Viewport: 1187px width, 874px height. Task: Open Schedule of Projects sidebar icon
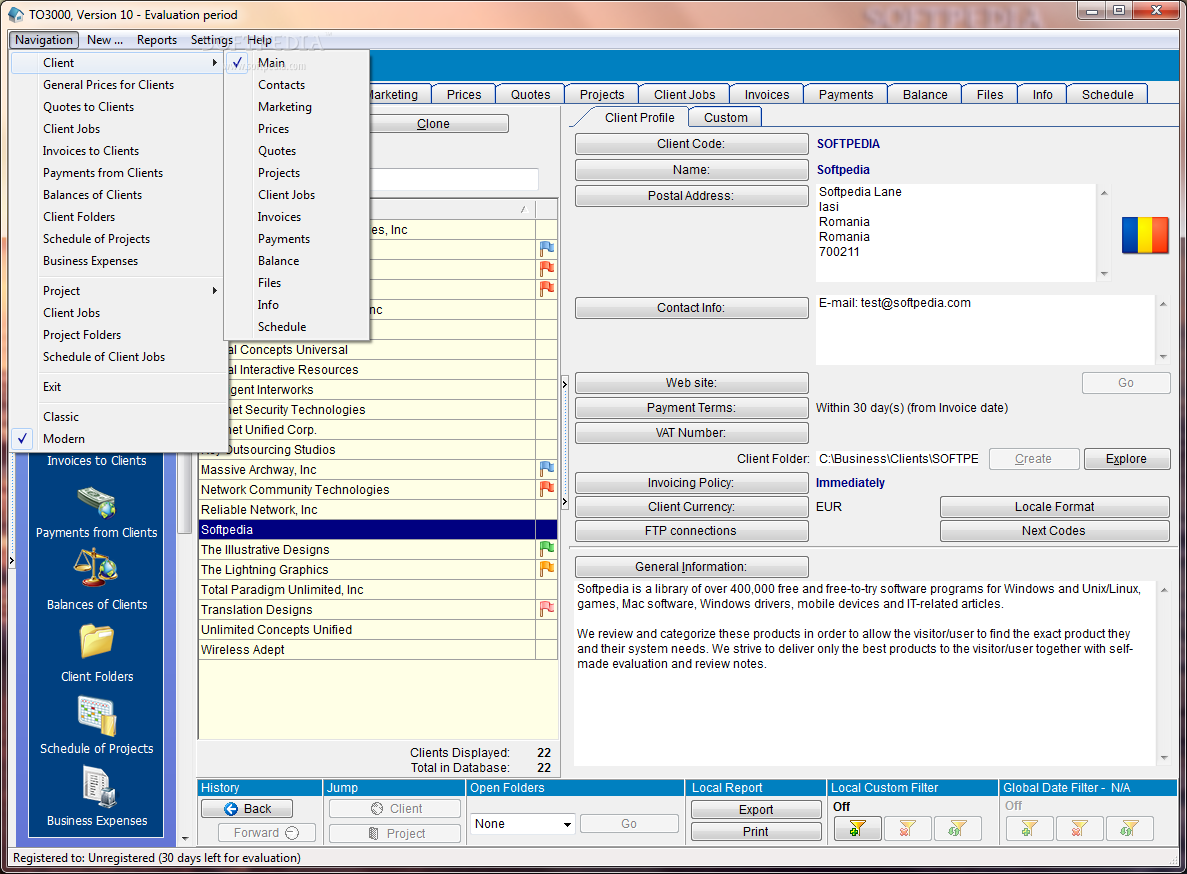[96, 715]
